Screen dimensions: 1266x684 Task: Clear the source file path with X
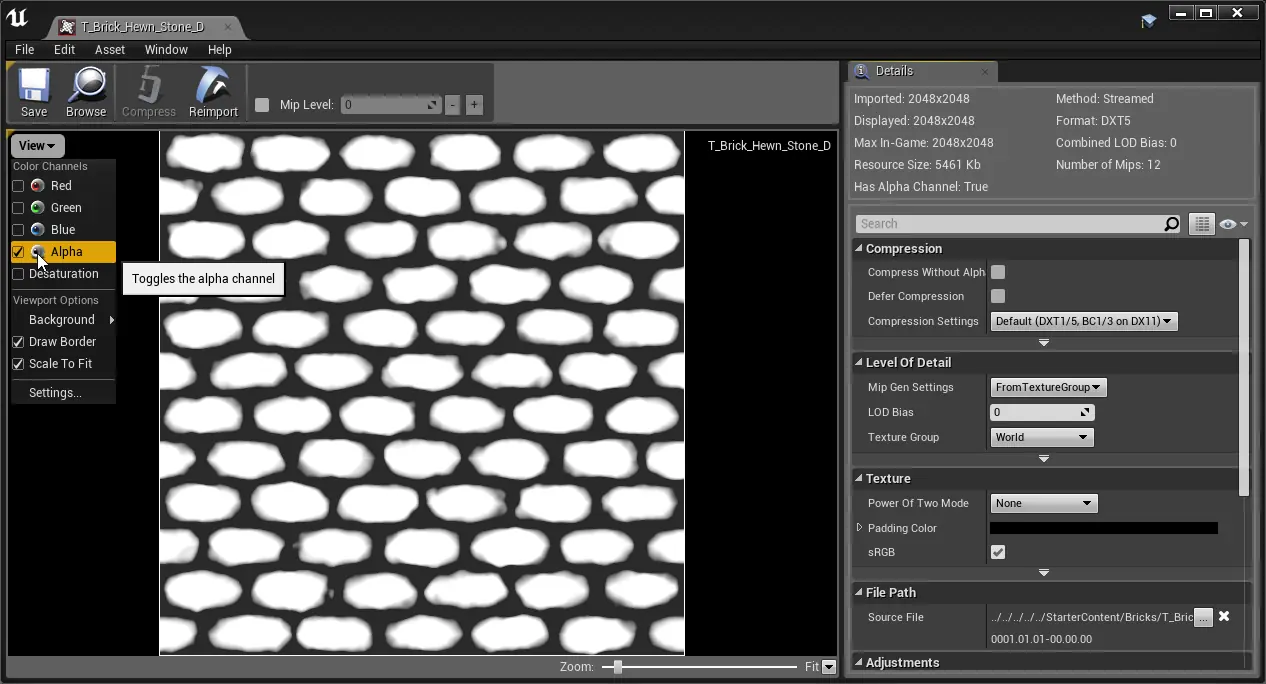click(1224, 617)
